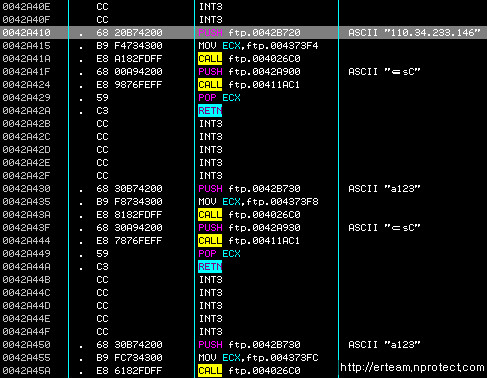The height and width of the screenshot is (378, 487).
Task: Click hex bytes 68 30B74200 at 0042A430
Action: point(129,189)
